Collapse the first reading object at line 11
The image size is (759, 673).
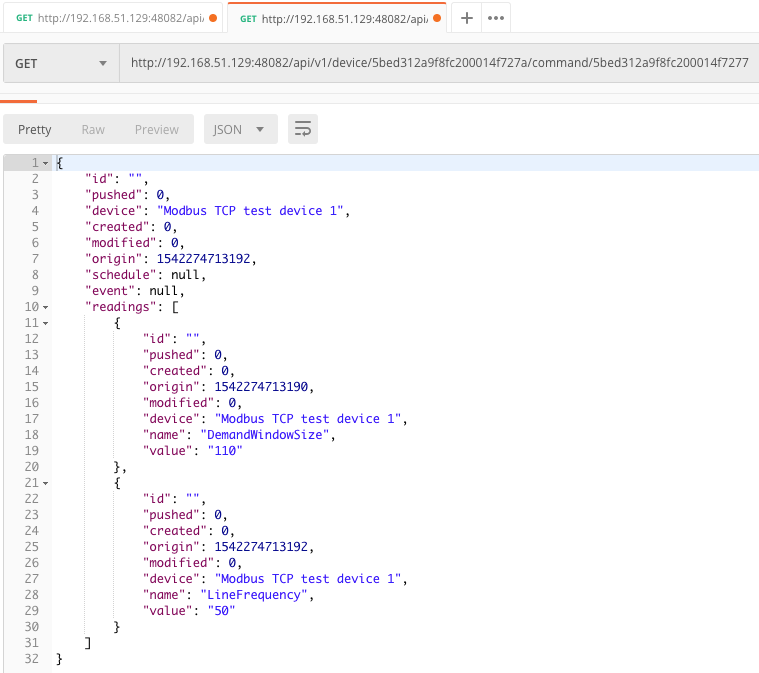(46, 323)
